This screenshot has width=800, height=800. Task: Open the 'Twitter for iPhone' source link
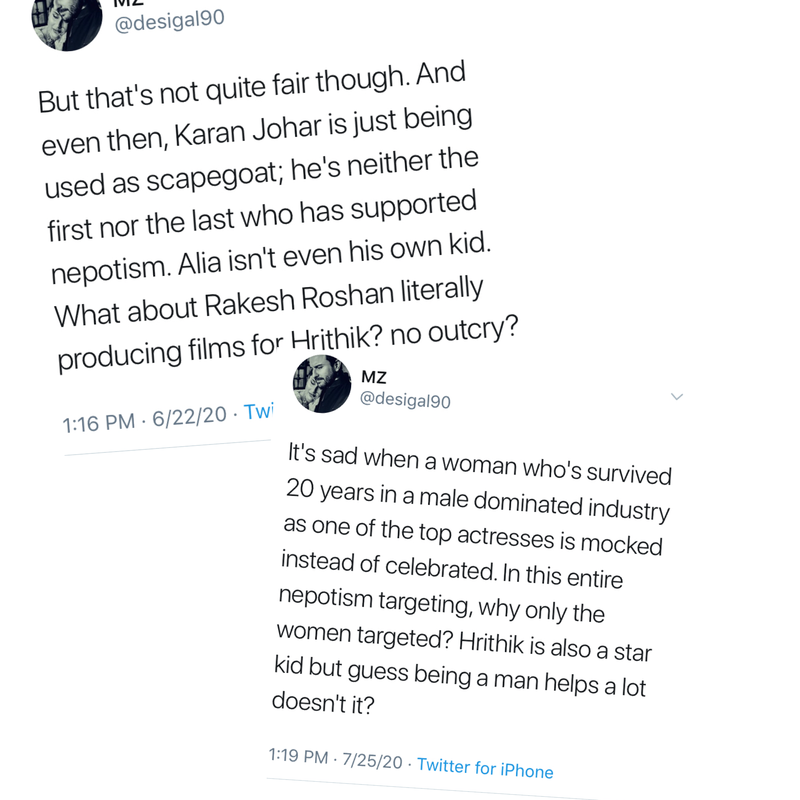click(485, 768)
